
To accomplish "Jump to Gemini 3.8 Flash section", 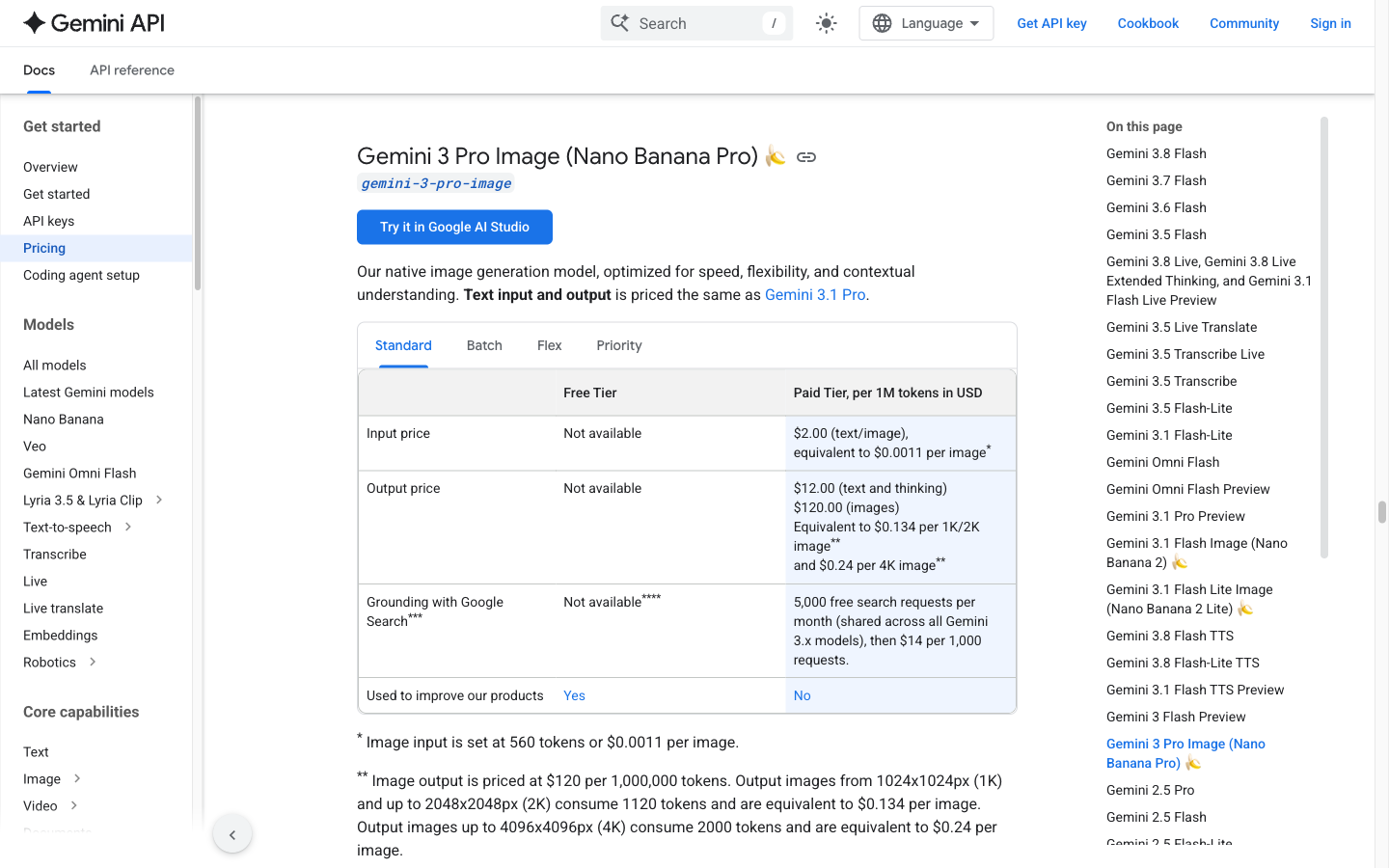I will pos(1157,153).
